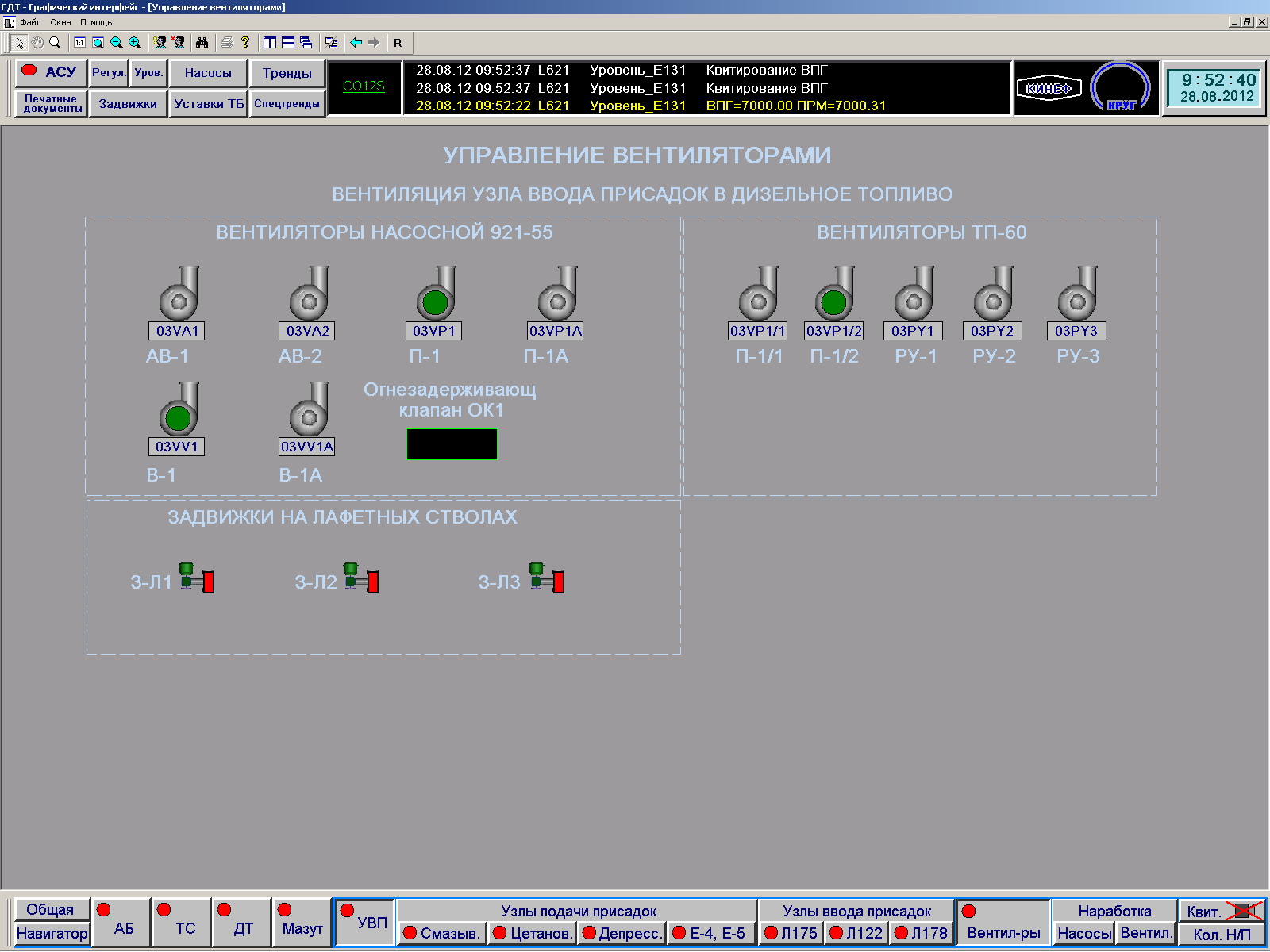Screen dimensions: 1270x952
Task: Select fan 03VV1A (В-1А) icon
Action: tap(309, 409)
